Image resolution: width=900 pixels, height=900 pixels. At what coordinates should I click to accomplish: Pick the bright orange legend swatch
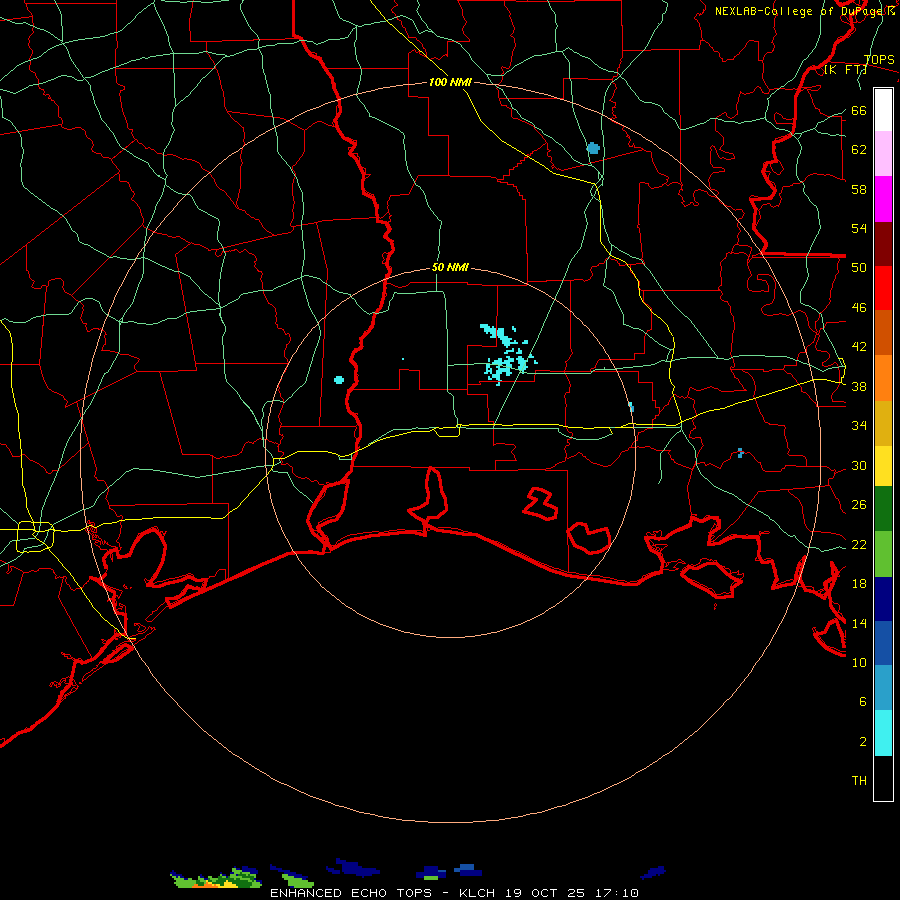click(x=883, y=378)
